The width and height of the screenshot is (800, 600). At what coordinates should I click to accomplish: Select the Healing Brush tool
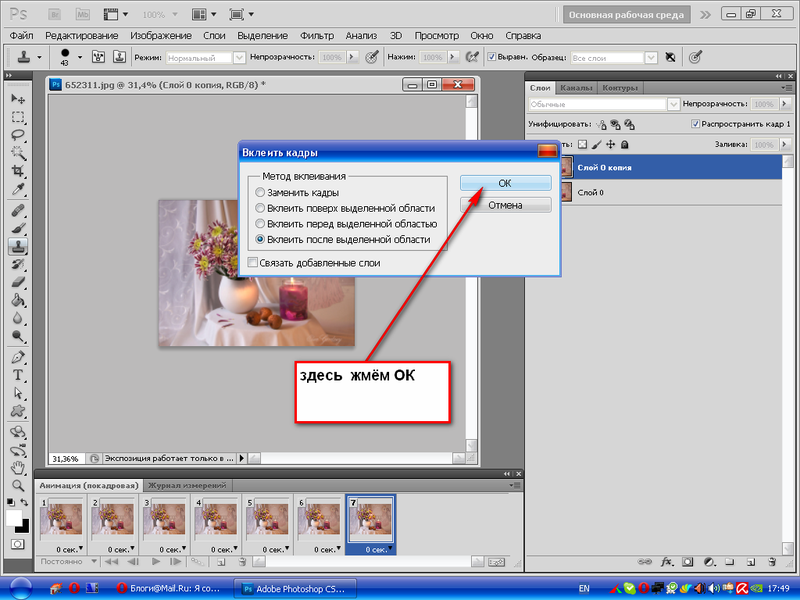[18, 210]
